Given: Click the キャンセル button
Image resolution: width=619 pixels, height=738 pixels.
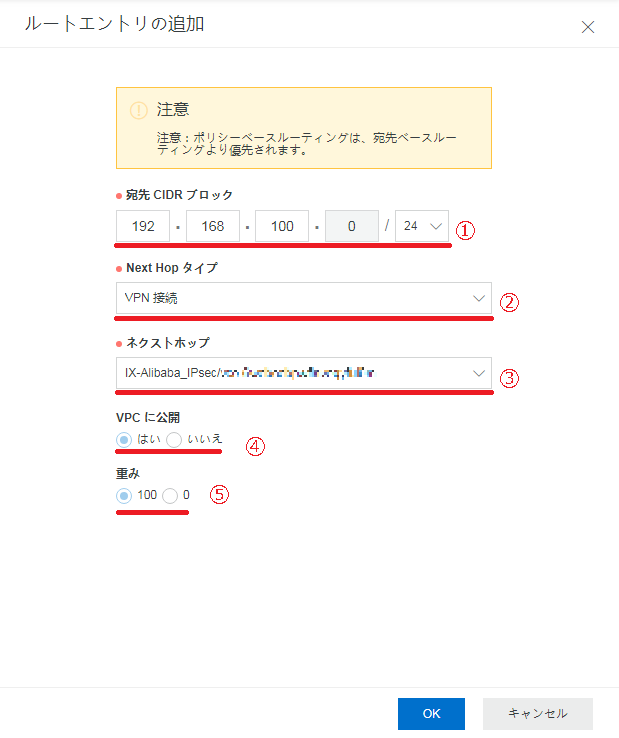Looking at the screenshot, I should [537, 714].
